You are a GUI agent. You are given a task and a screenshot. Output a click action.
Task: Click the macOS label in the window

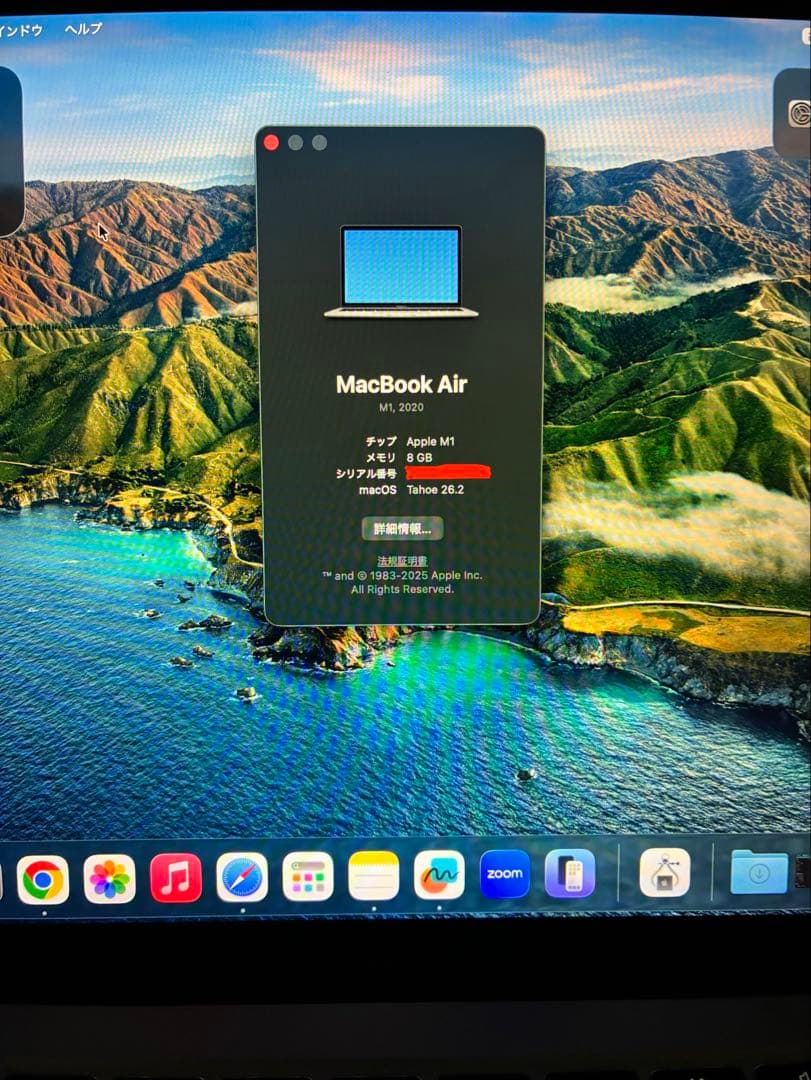coord(378,490)
